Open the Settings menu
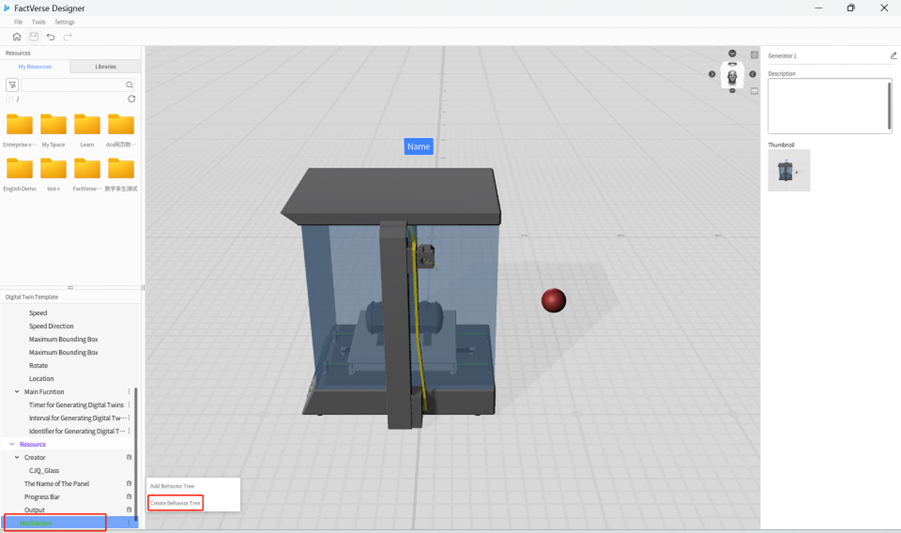The image size is (901, 533). [x=64, y=22]
